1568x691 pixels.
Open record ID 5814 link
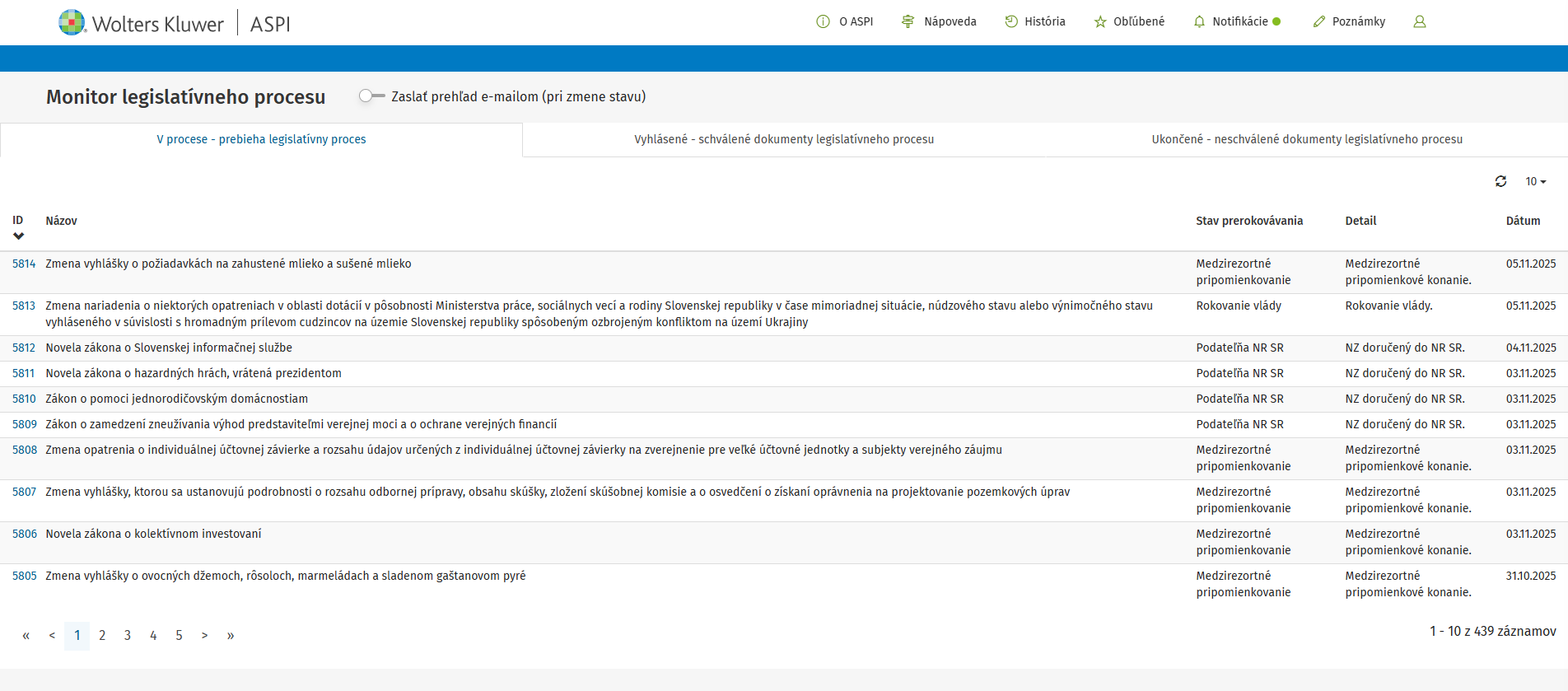24,264
